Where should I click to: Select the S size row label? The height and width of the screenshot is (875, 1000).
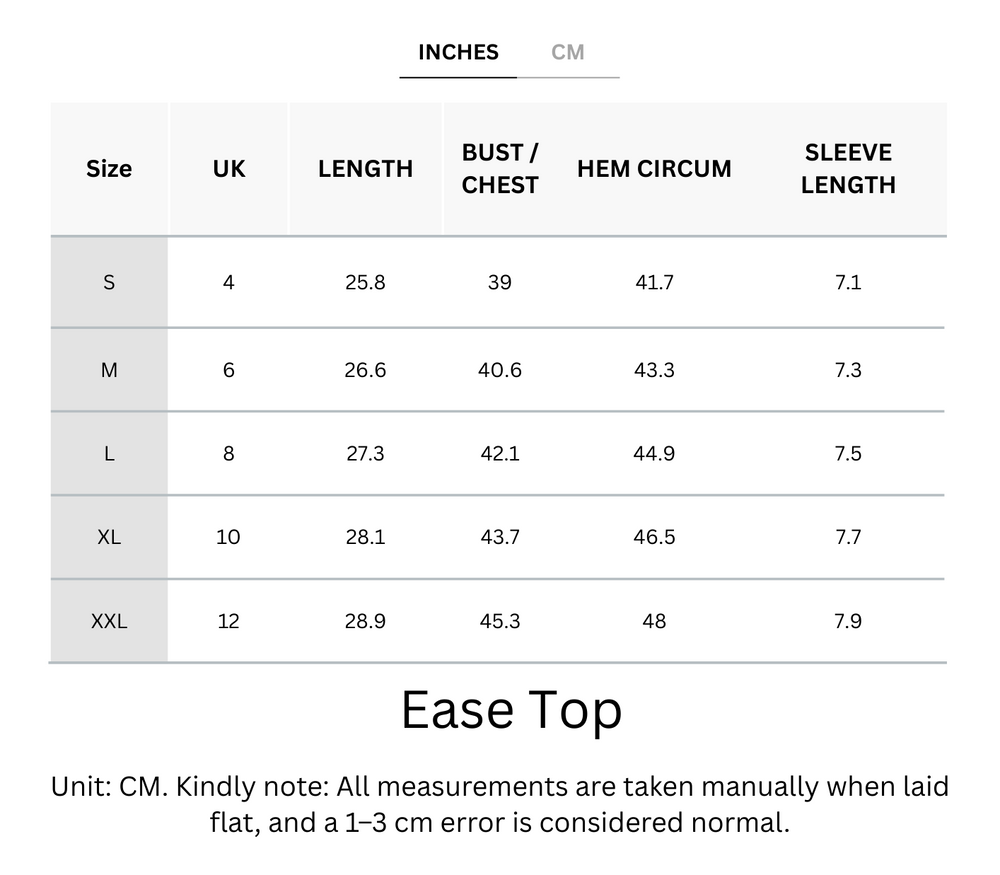[x=109, y=283]
